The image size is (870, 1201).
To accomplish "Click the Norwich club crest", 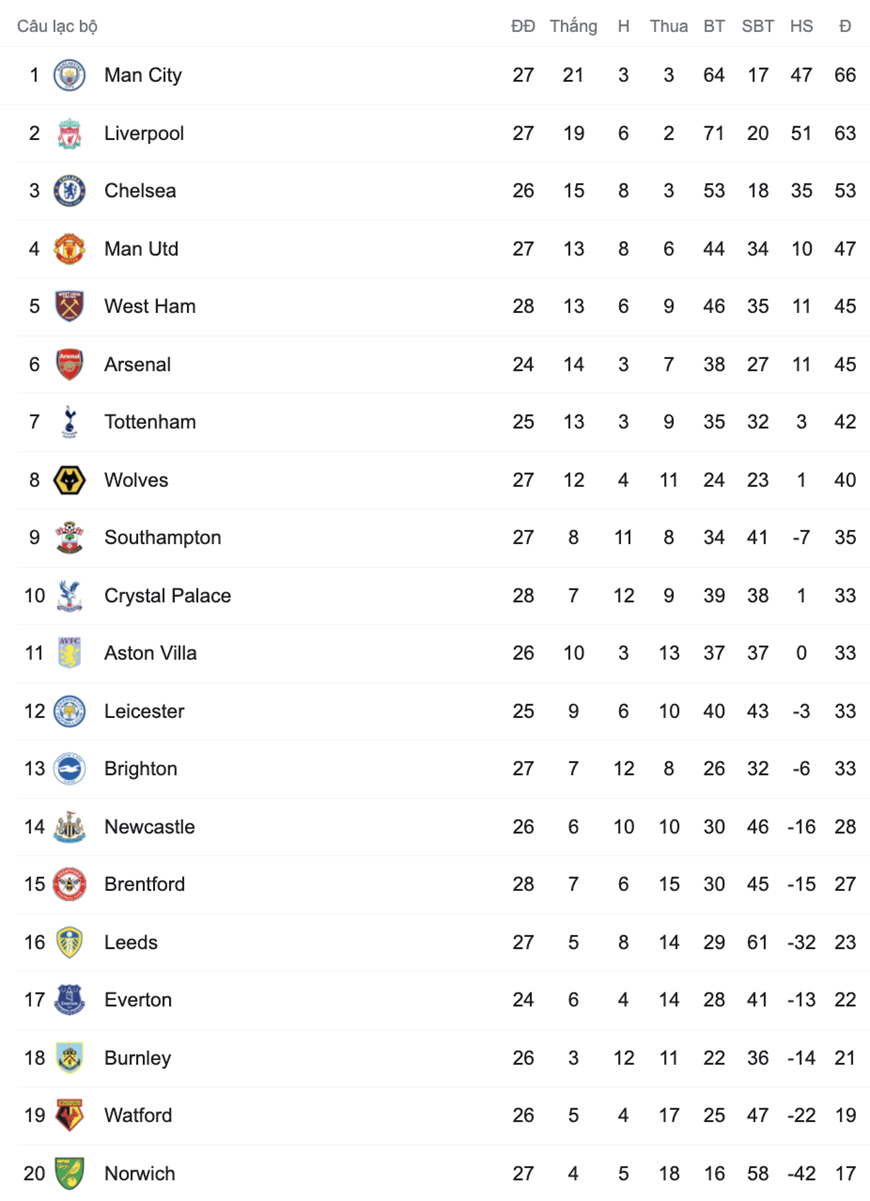I will 69,1173.
